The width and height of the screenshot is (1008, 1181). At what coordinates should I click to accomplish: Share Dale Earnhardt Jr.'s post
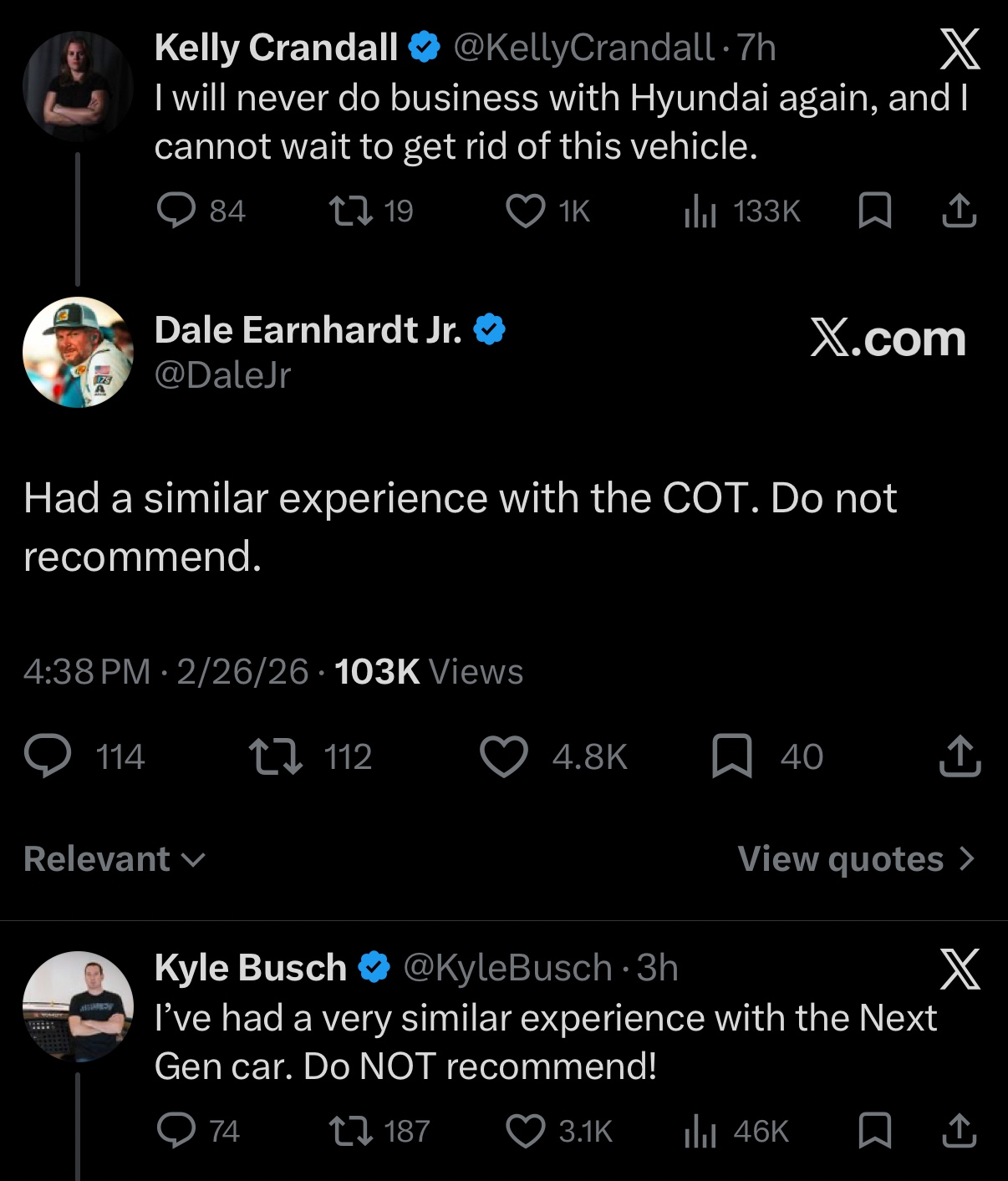(960, 756)
